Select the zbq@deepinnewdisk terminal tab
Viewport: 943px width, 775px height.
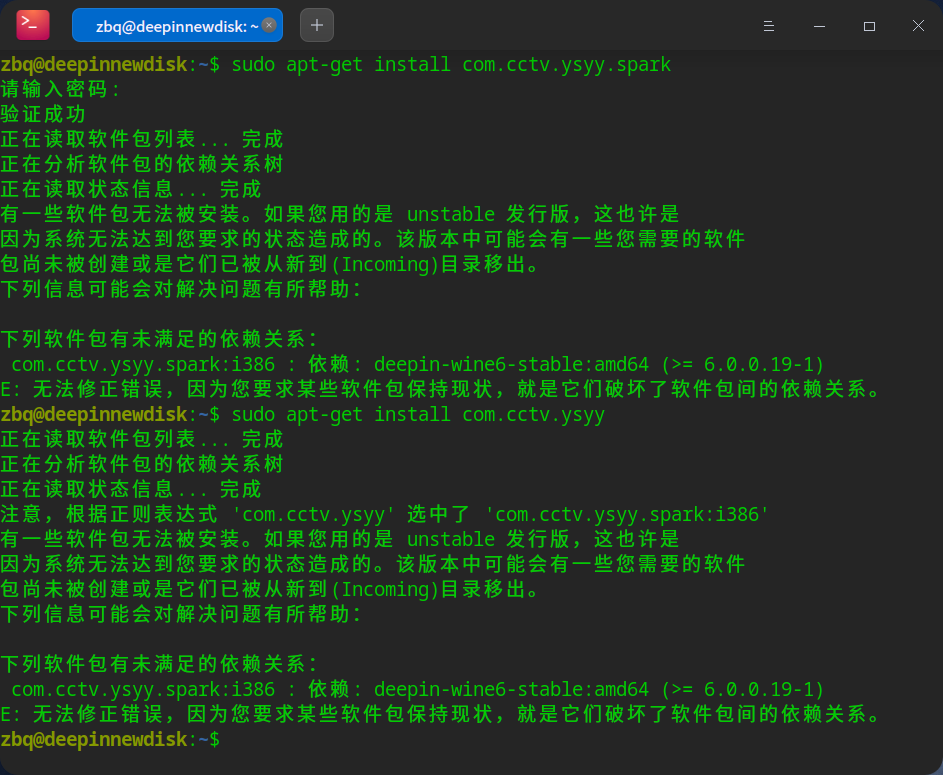(177, 25)
